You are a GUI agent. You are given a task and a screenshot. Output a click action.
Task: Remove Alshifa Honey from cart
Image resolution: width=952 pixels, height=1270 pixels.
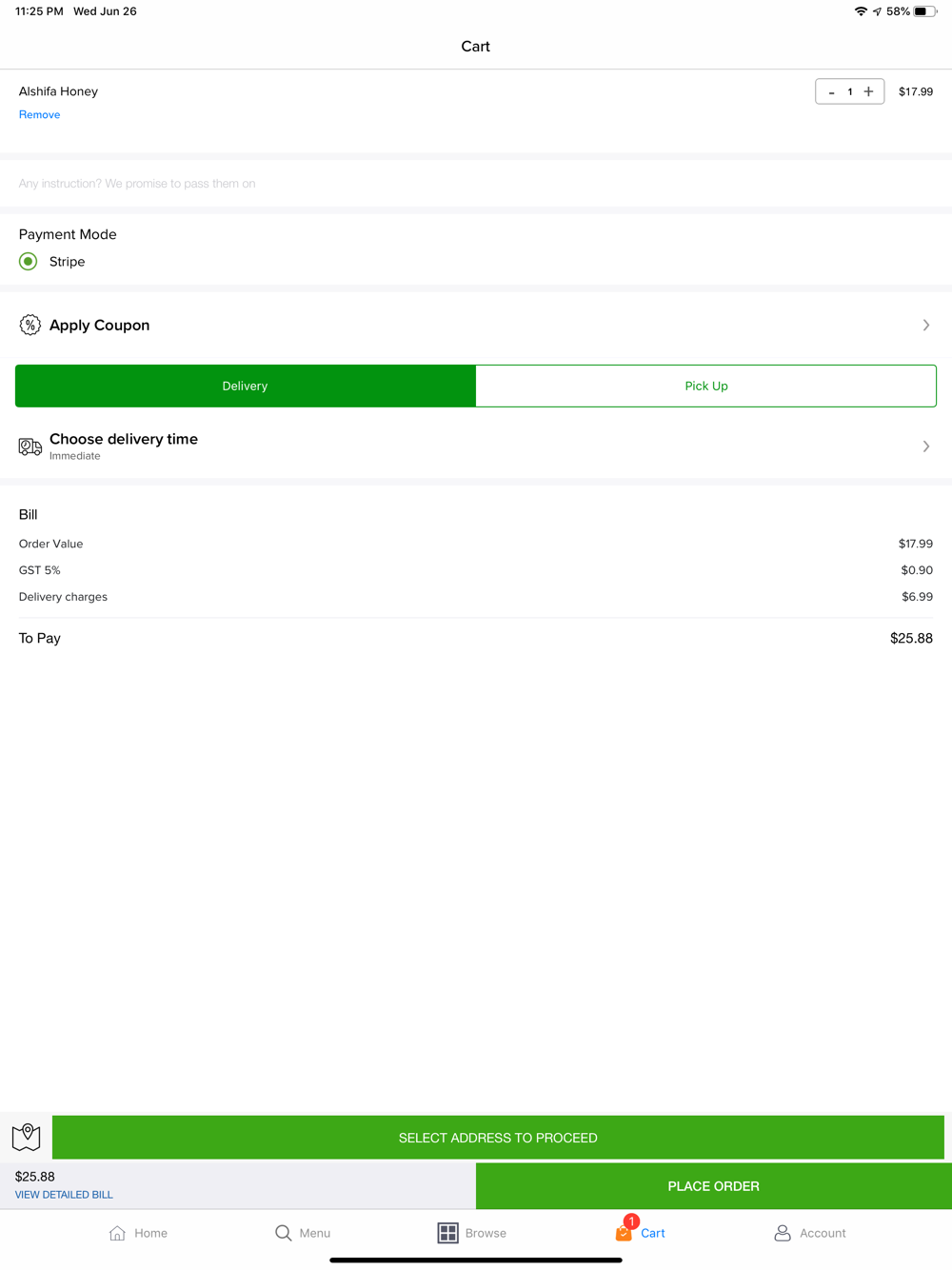[x=40, y=114]
